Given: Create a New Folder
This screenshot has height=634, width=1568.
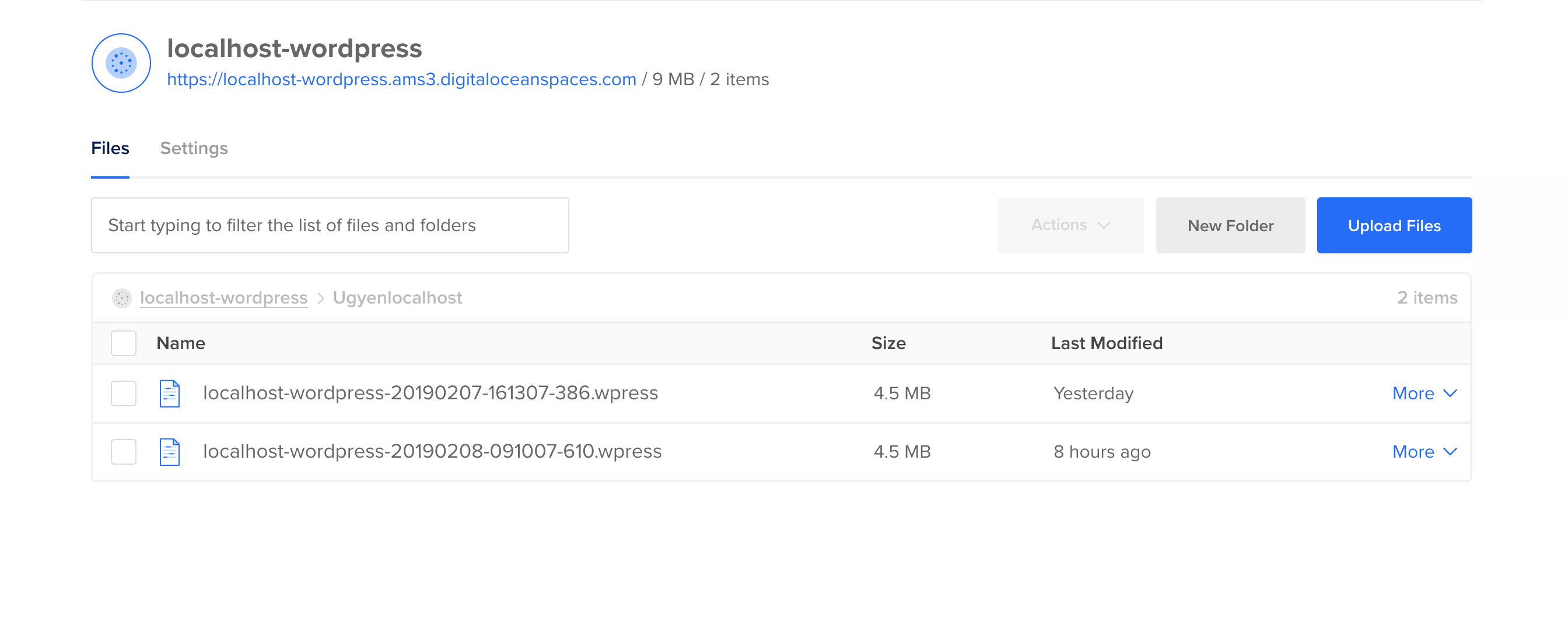Looking at the screenshot, I should pos(1230,225).
